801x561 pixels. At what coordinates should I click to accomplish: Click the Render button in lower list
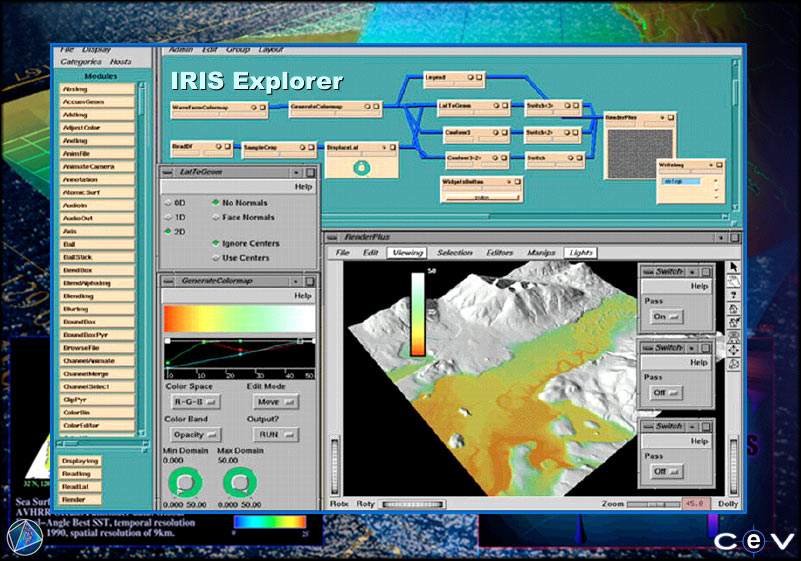80,499
